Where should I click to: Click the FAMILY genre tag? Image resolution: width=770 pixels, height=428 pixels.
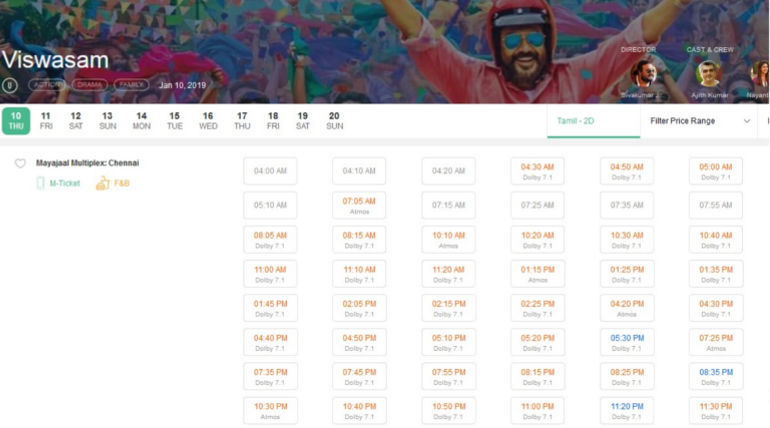click(131, 86)
